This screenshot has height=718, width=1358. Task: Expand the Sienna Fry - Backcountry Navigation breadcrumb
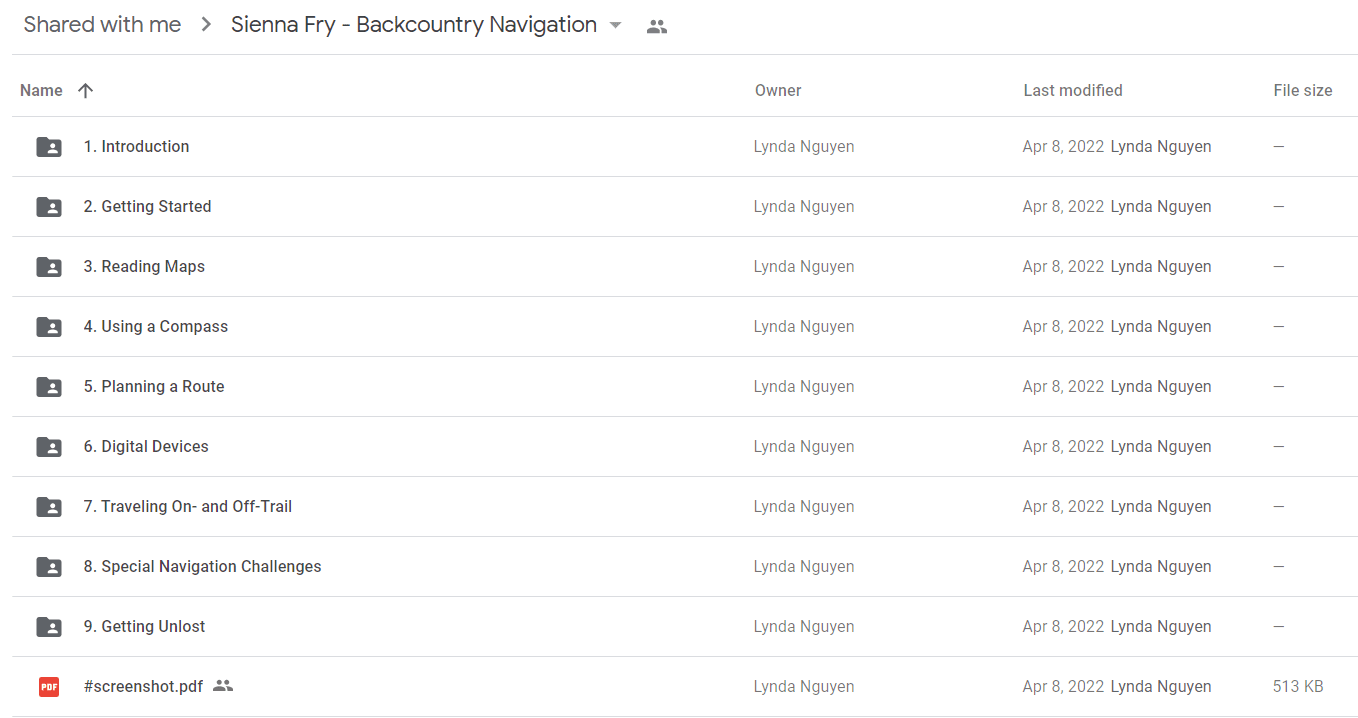[x=414, y=25]
